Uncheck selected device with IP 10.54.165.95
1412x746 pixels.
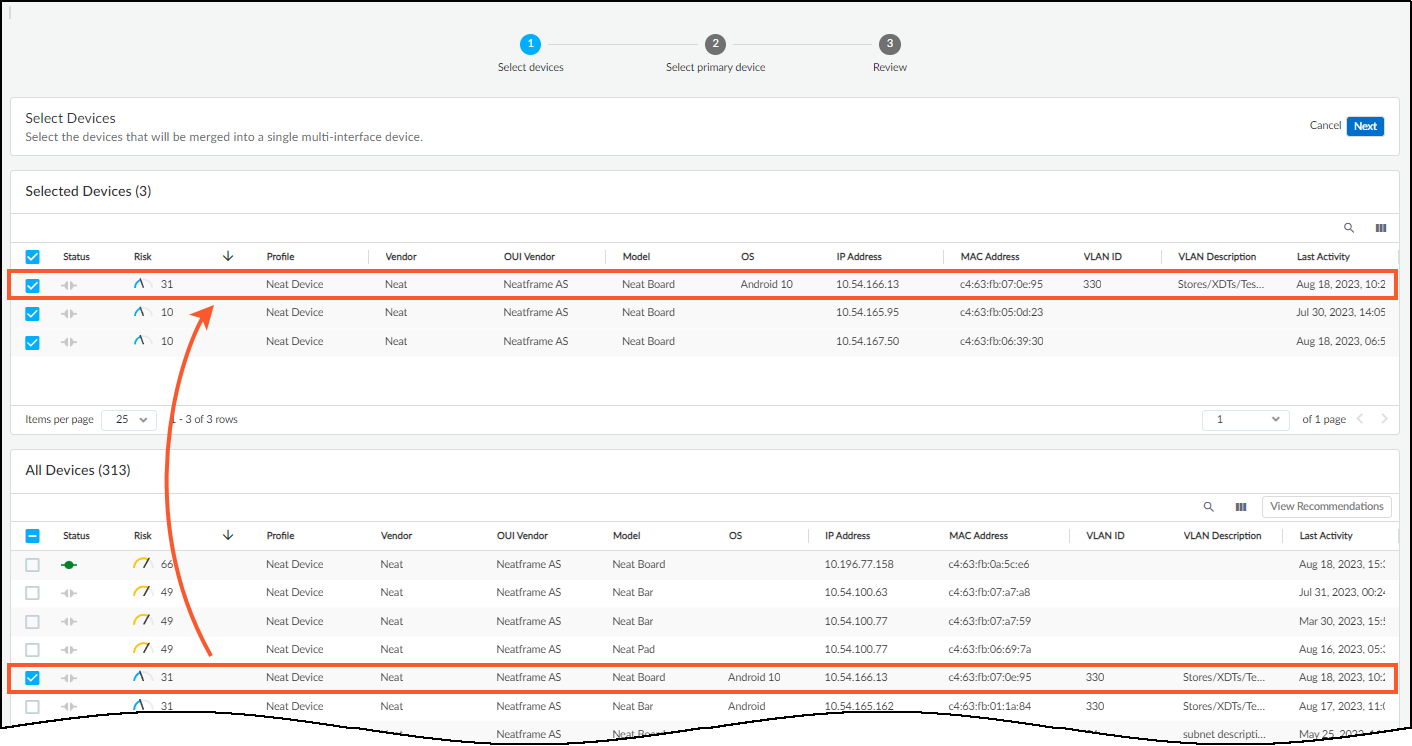tap(32, 313)
